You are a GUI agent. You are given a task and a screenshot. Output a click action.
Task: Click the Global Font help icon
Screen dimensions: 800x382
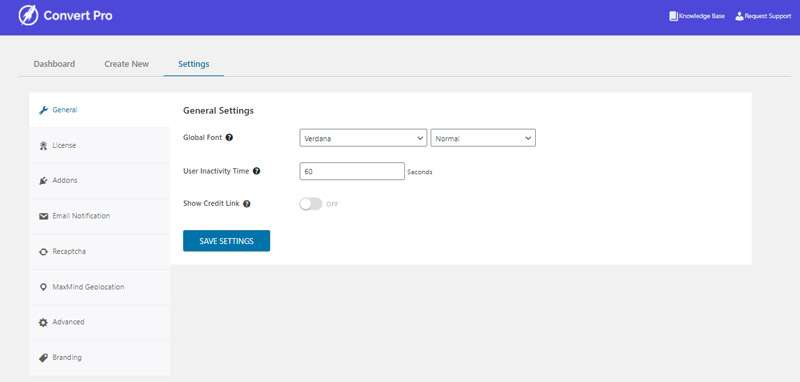point(229,137)
